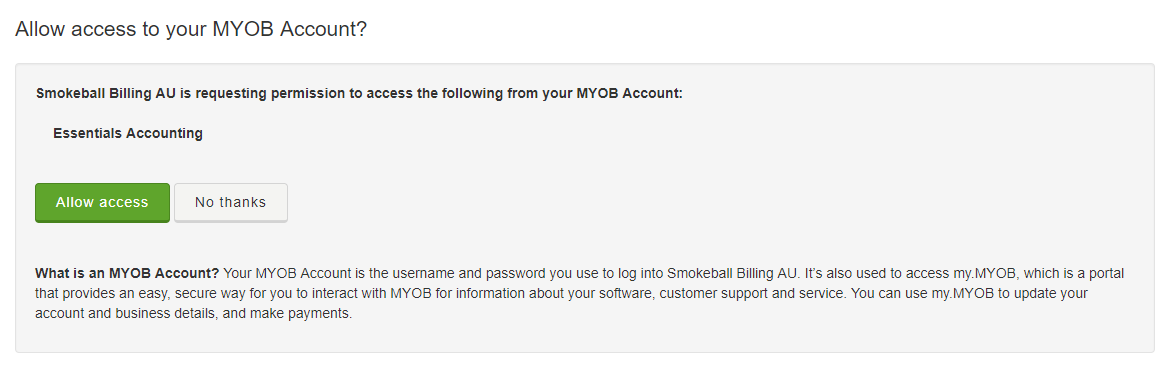Select the Essentials Accounting permission item
This screenshot has width=1173, height=387.
tap(128, 134)
